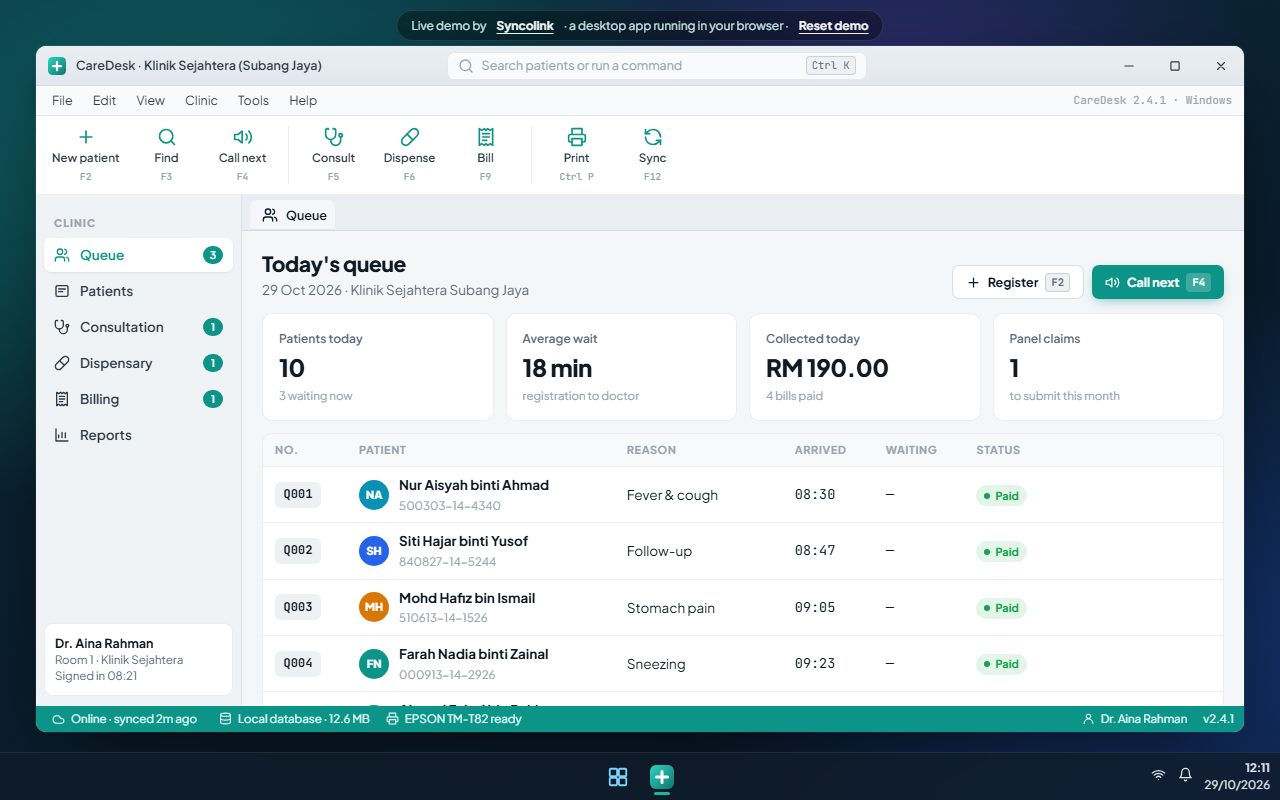Click the Online synced 2m ago status
The image size is (1280, 800).
[x=124, y=719]
